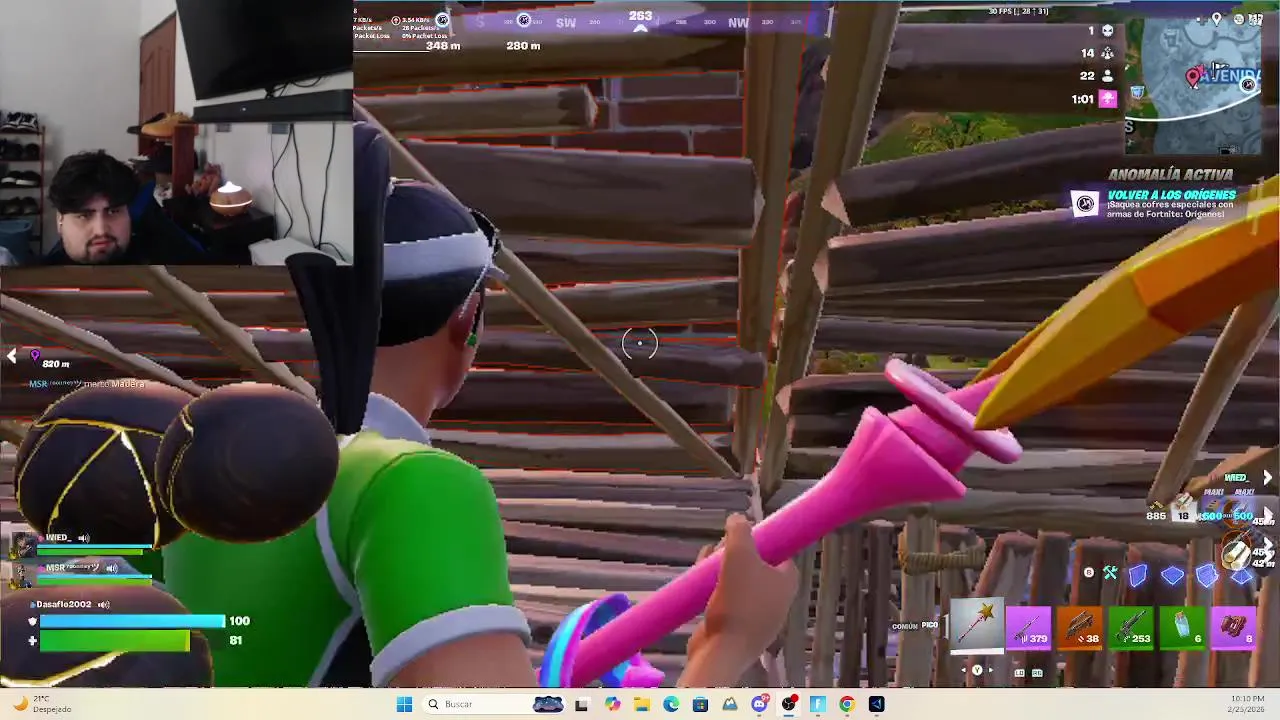Click the players remaining icon beside 14

(x=1108, y=53)
